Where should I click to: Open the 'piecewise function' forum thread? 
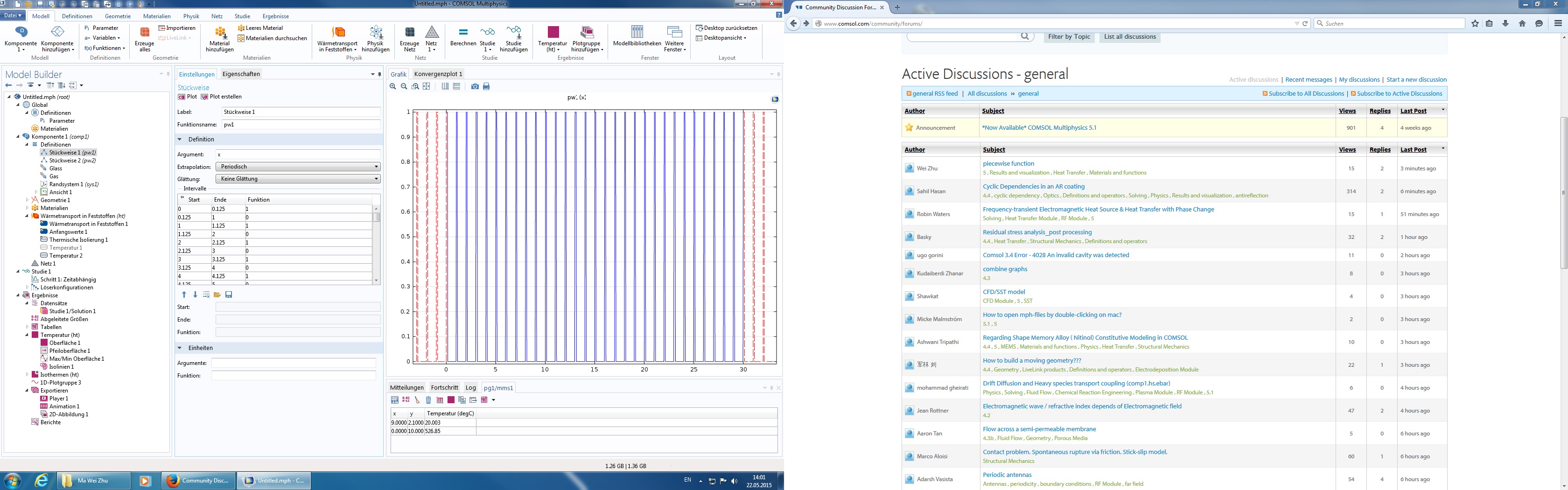(1008, 164)
